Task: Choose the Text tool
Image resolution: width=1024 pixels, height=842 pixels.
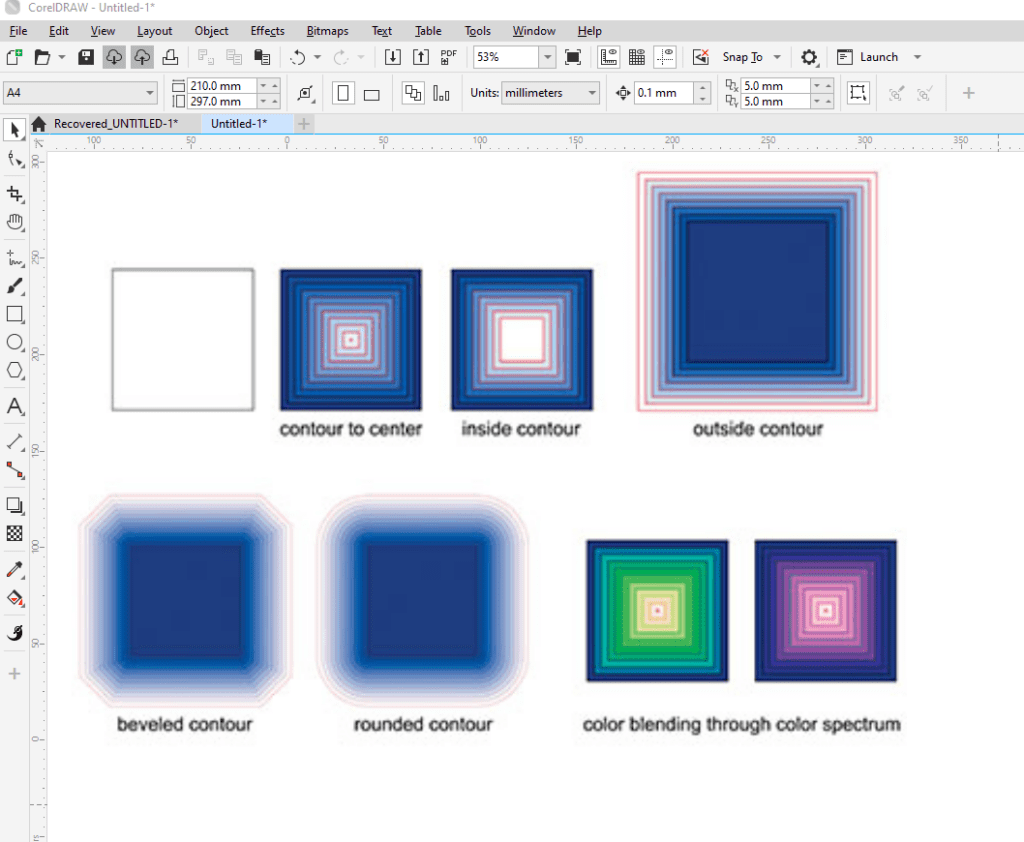Action: point(15,406)
